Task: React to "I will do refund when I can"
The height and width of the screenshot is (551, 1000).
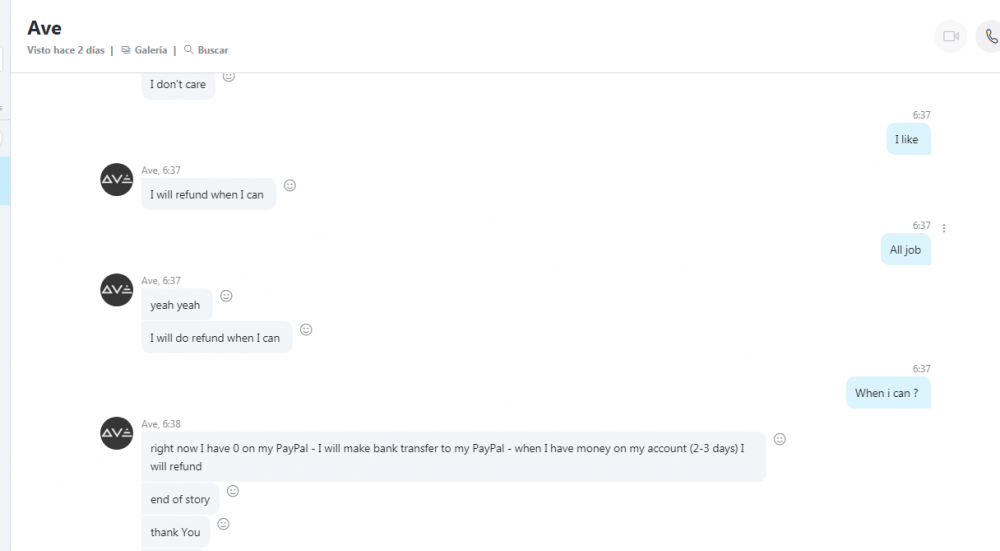Action: coord(306,329)
